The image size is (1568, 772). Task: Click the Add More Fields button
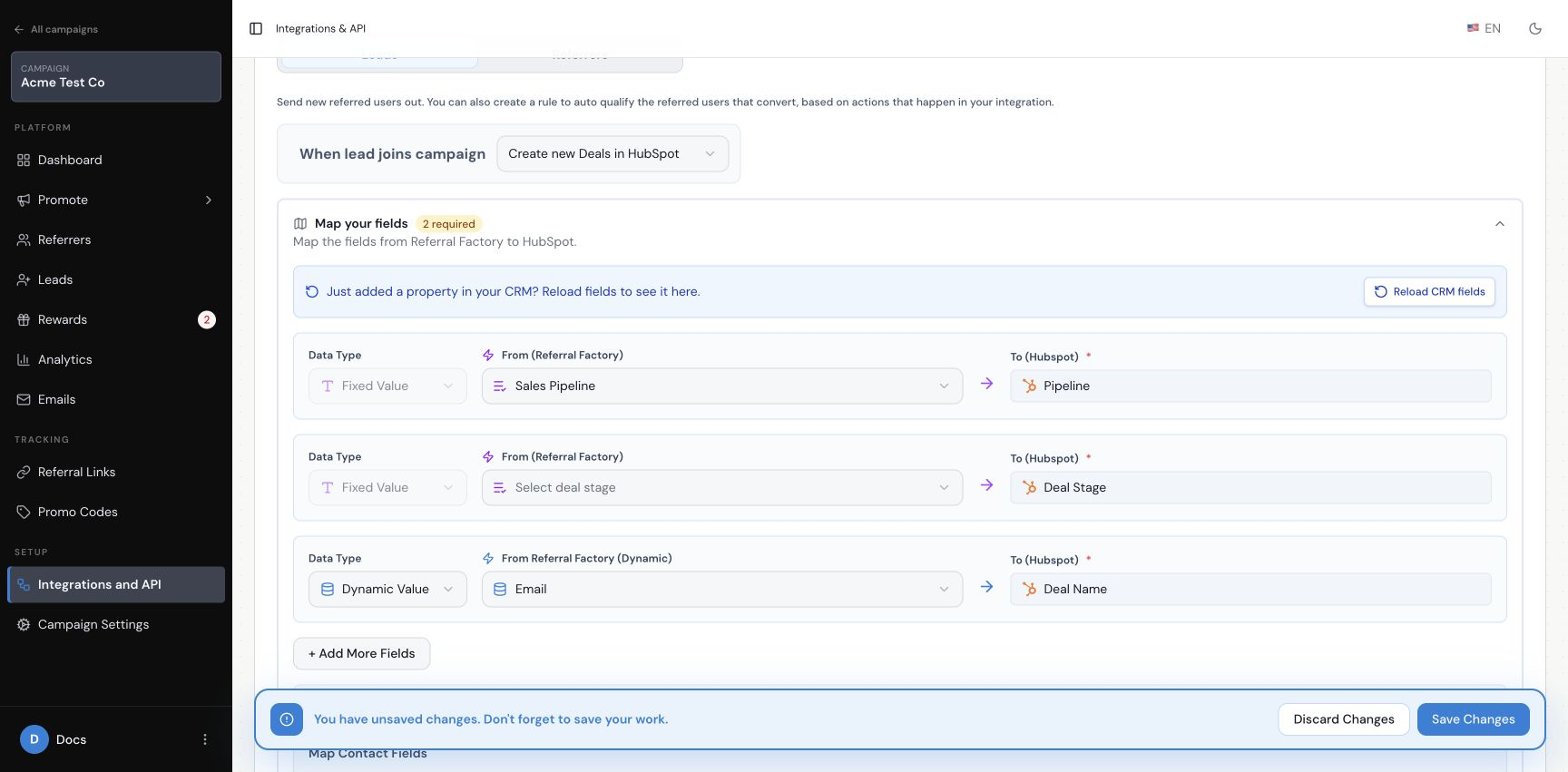coord(361,653)
